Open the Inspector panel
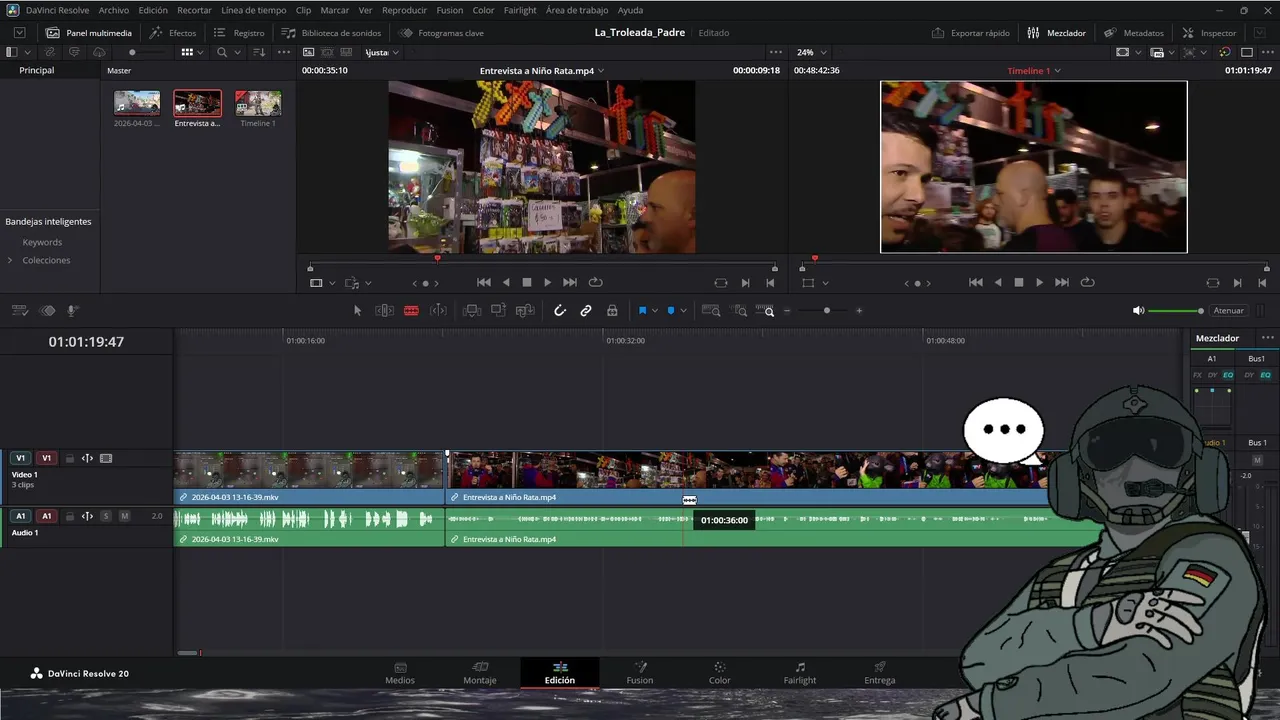This screenshot has height=720, width=1280. (1208, 33)
